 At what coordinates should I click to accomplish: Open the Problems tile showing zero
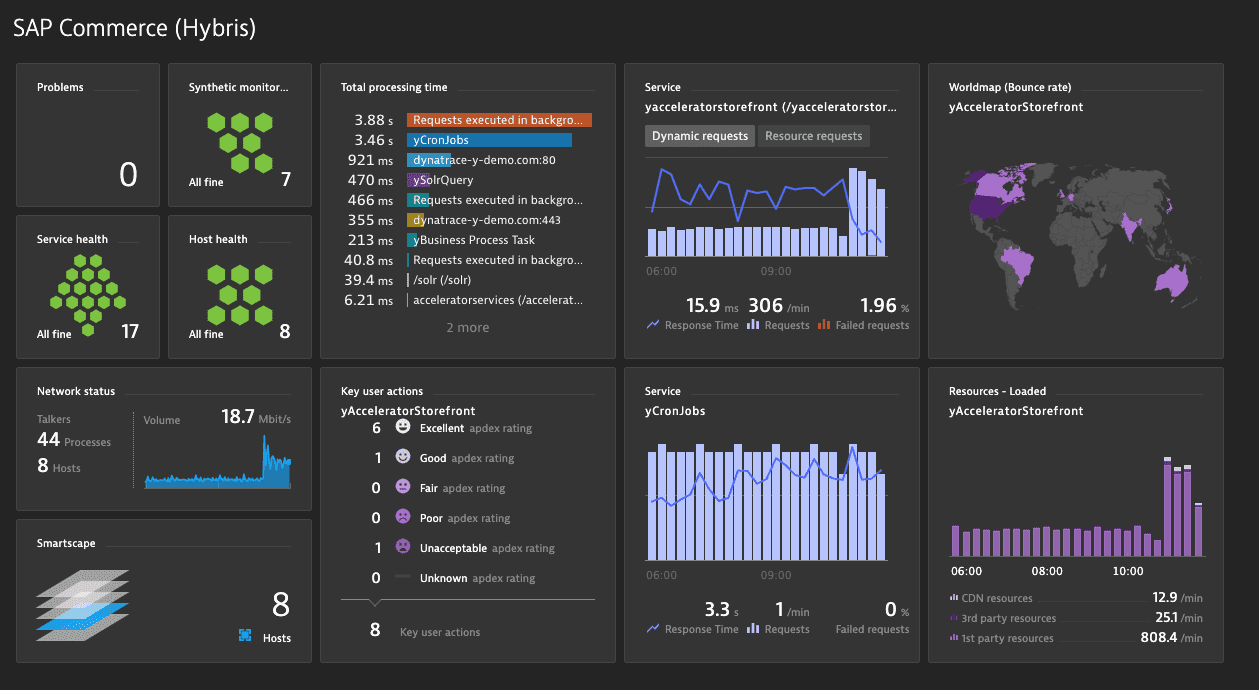pos(87,135)
